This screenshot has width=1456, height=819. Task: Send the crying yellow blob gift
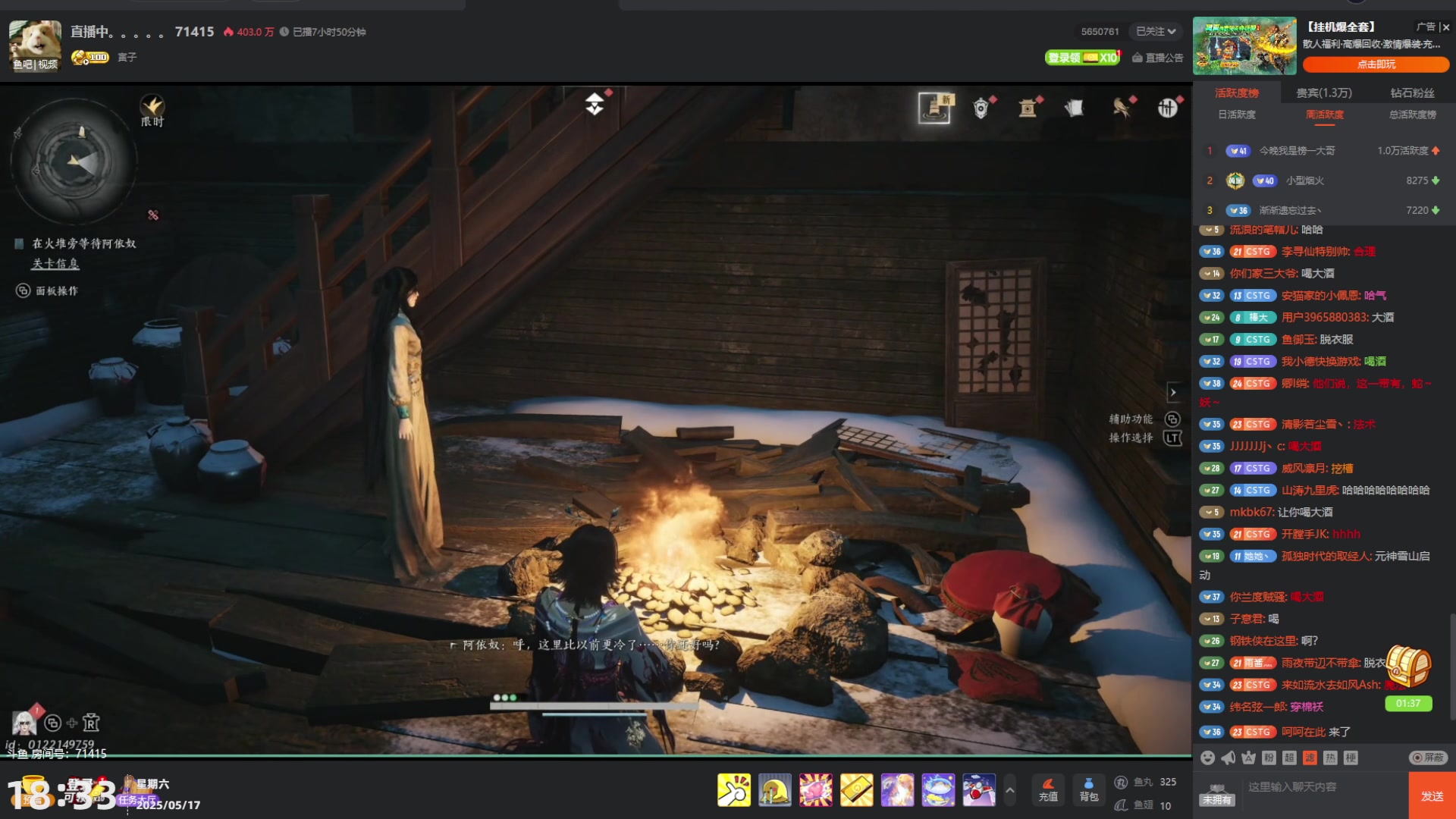774,790
